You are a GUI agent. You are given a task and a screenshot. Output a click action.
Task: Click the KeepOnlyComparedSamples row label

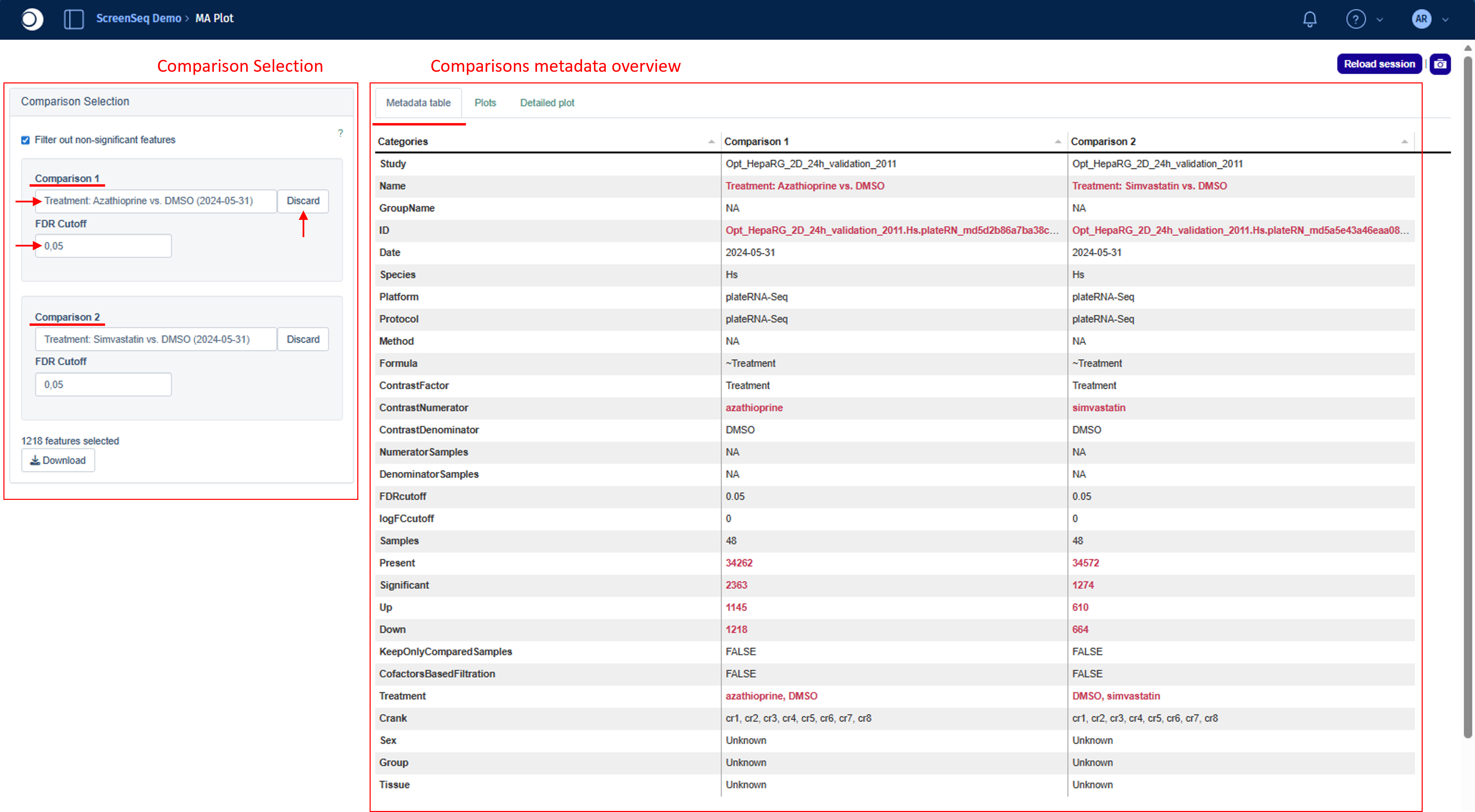[x=445, y=652]
